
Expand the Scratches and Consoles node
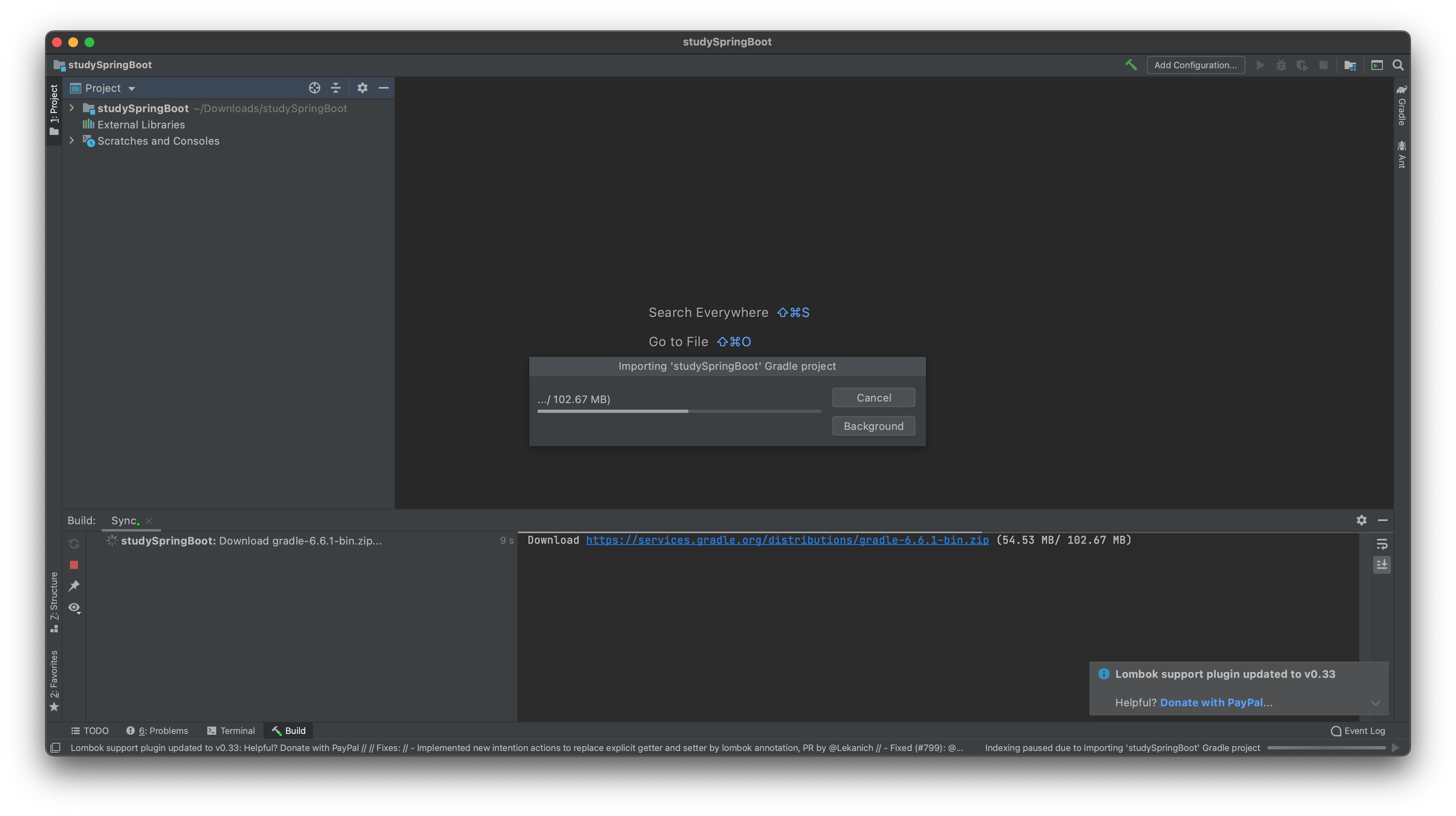click(72, 141)
